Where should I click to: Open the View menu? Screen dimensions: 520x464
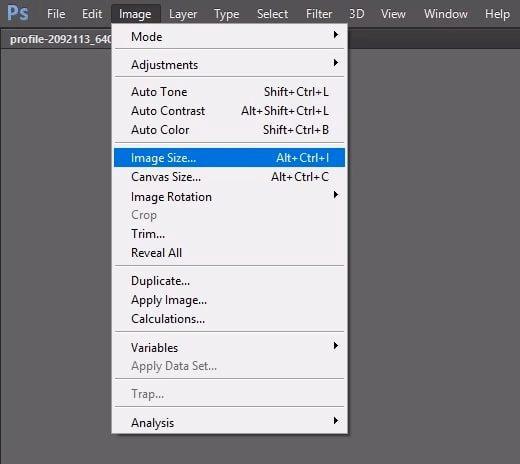(393, 14)
